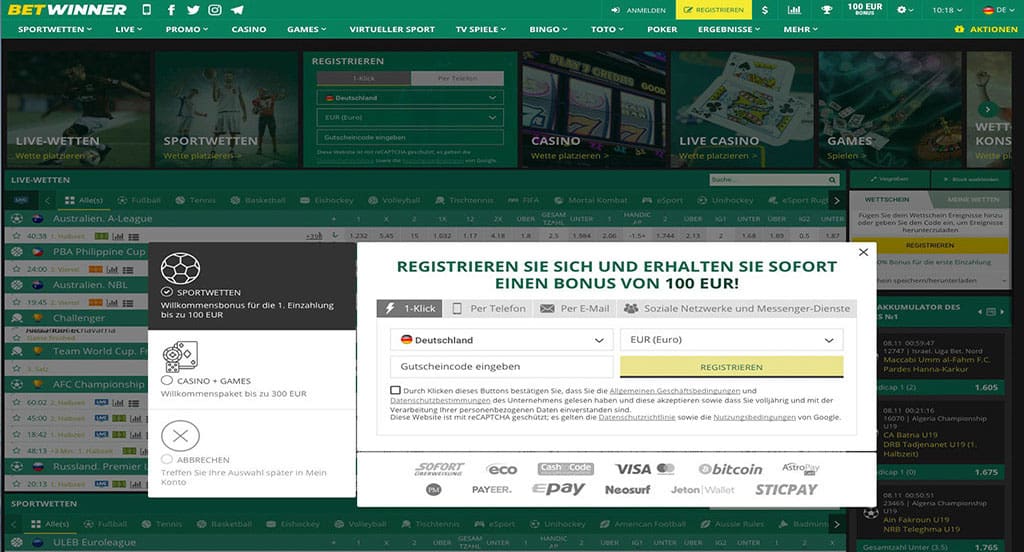This screenshot has height=552, width=1024.
Task: Open the GAMES menu
Action: tap(306, 29)
